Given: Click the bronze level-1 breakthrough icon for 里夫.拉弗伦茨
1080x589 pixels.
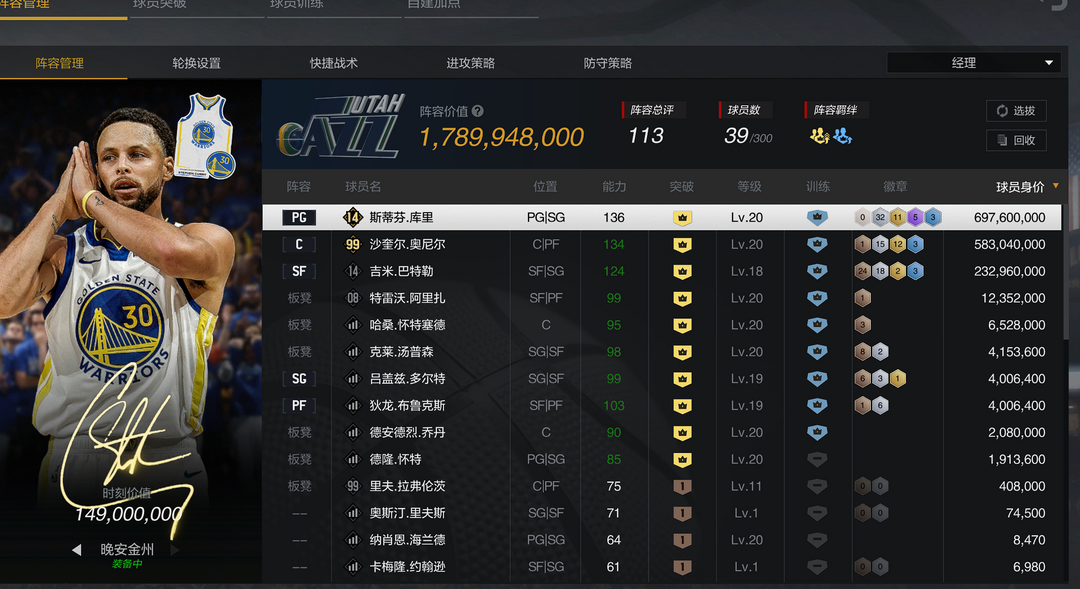Looking at the screenshot, I should coord(682,486).
